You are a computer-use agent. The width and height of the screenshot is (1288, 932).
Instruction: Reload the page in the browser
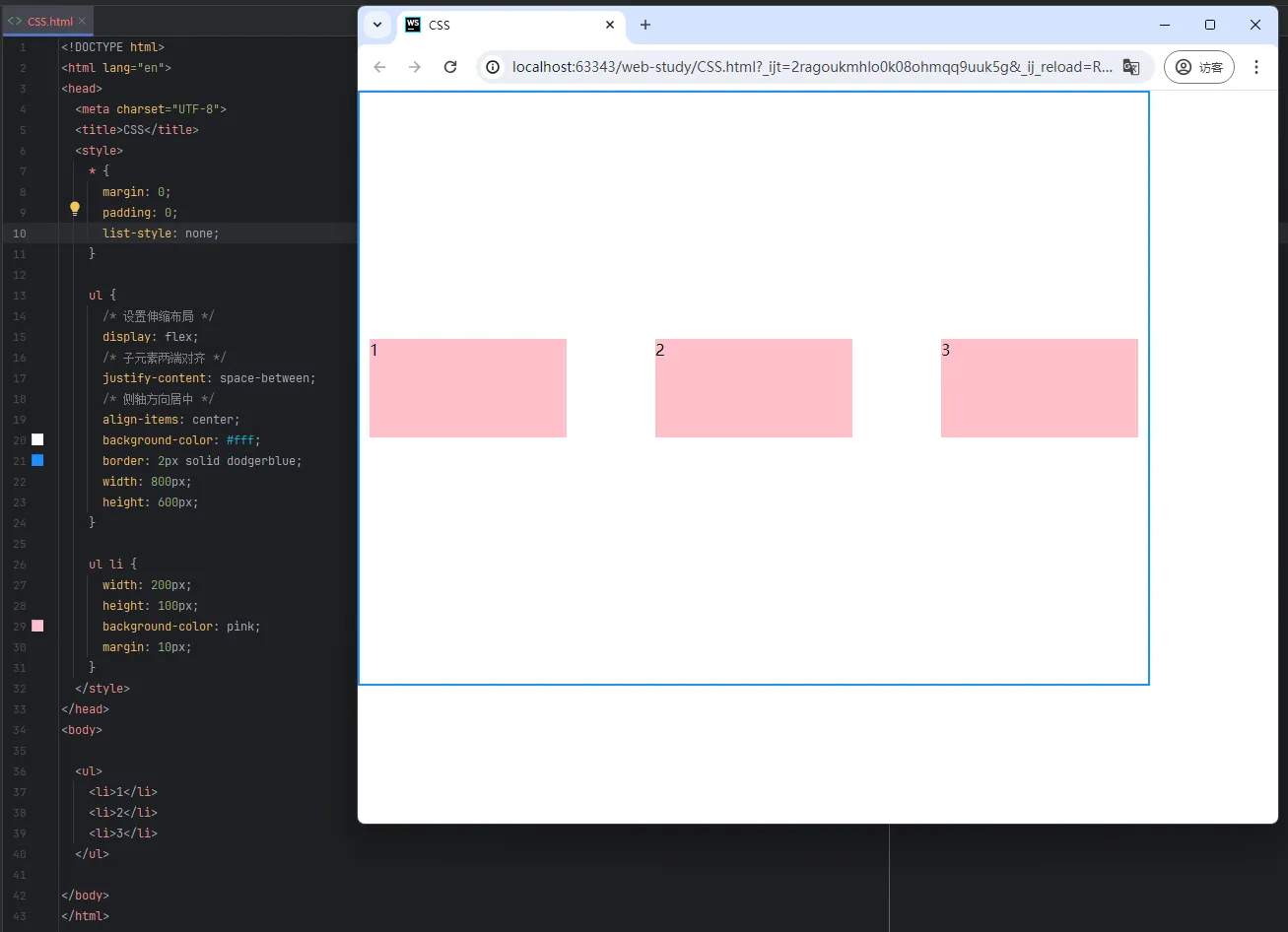pos(450,67)
